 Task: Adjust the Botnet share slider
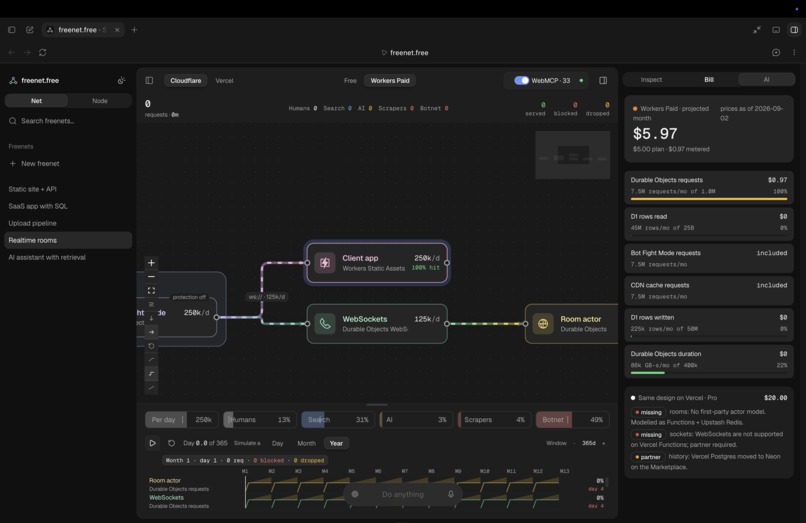click(x=572, y=420)
